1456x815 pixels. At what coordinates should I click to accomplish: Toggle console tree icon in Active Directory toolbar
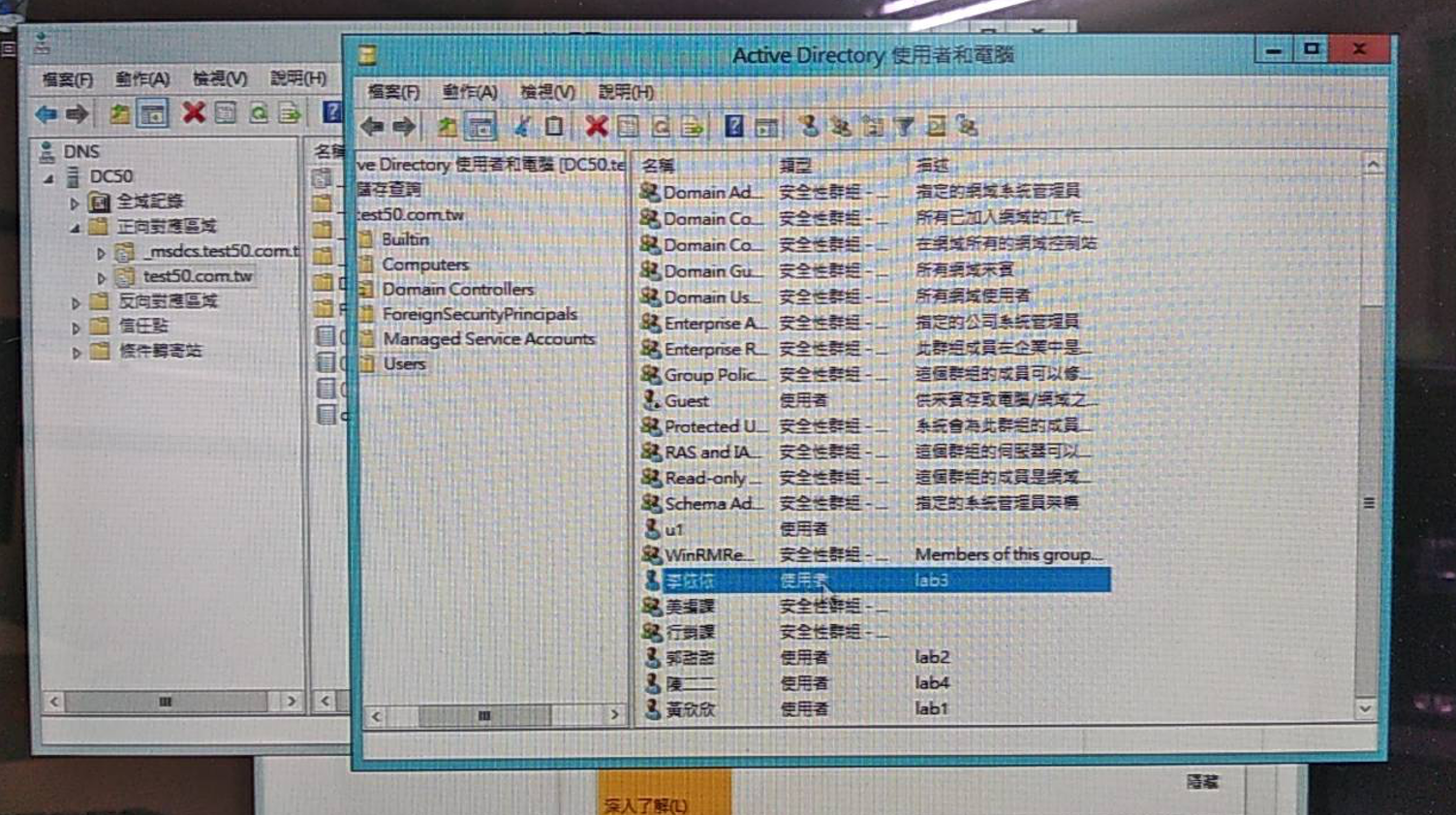(480, 126)
